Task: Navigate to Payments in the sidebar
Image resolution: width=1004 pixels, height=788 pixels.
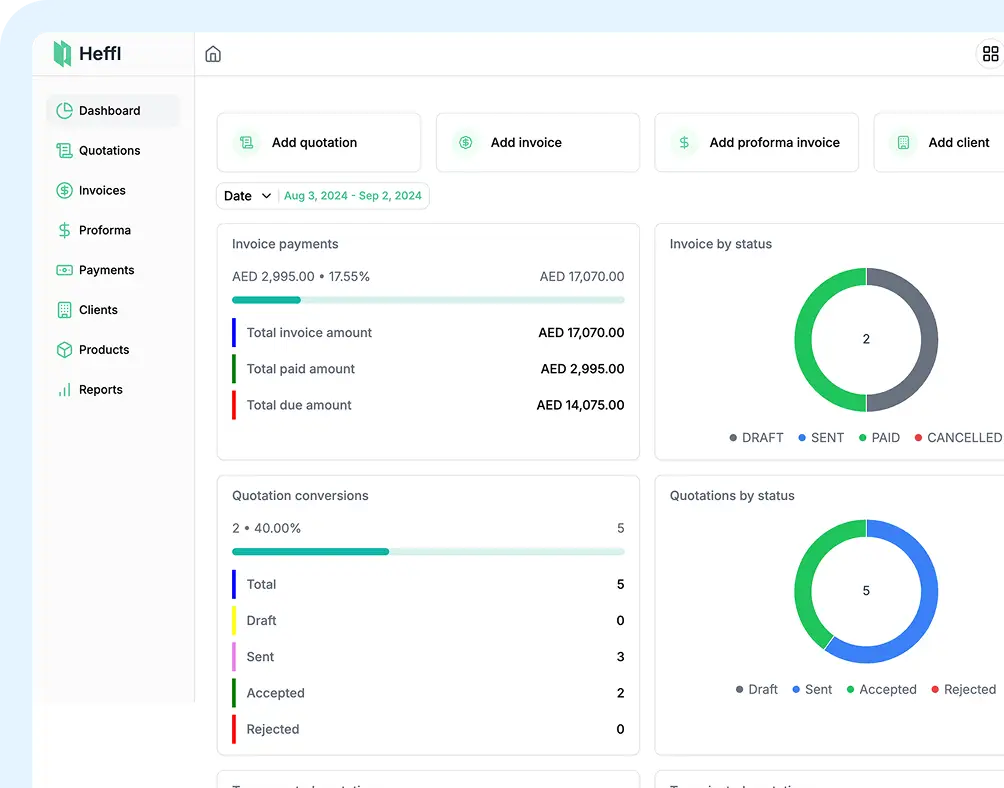Action: [113, 270]
